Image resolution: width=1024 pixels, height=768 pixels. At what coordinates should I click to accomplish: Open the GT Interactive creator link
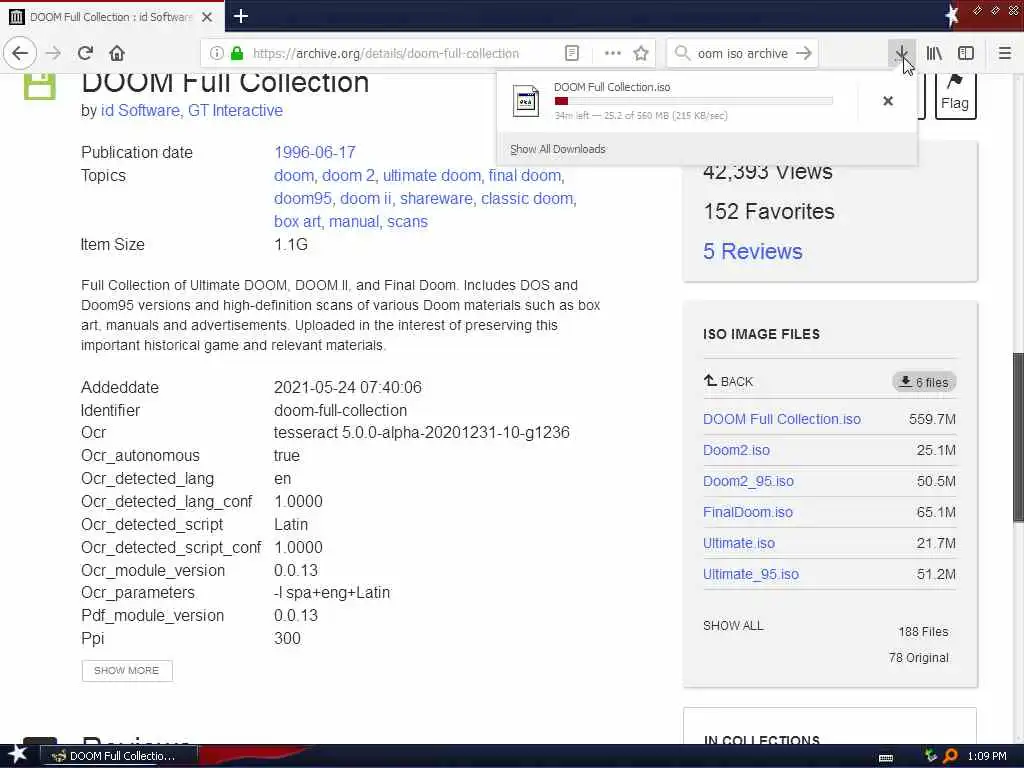click(235, 110)
